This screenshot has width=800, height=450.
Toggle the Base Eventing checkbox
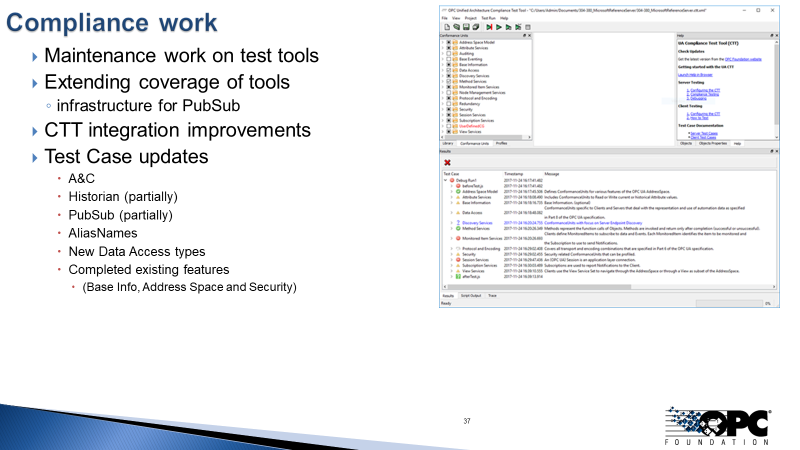click(449, 59)
